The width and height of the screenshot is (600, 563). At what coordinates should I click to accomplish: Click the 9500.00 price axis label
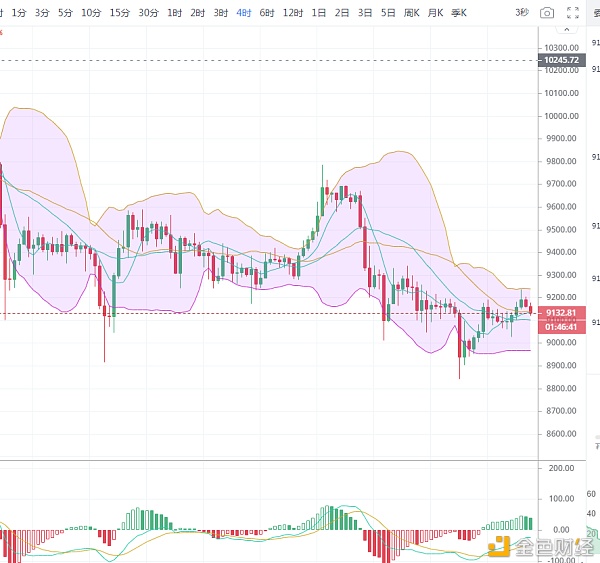561,230
